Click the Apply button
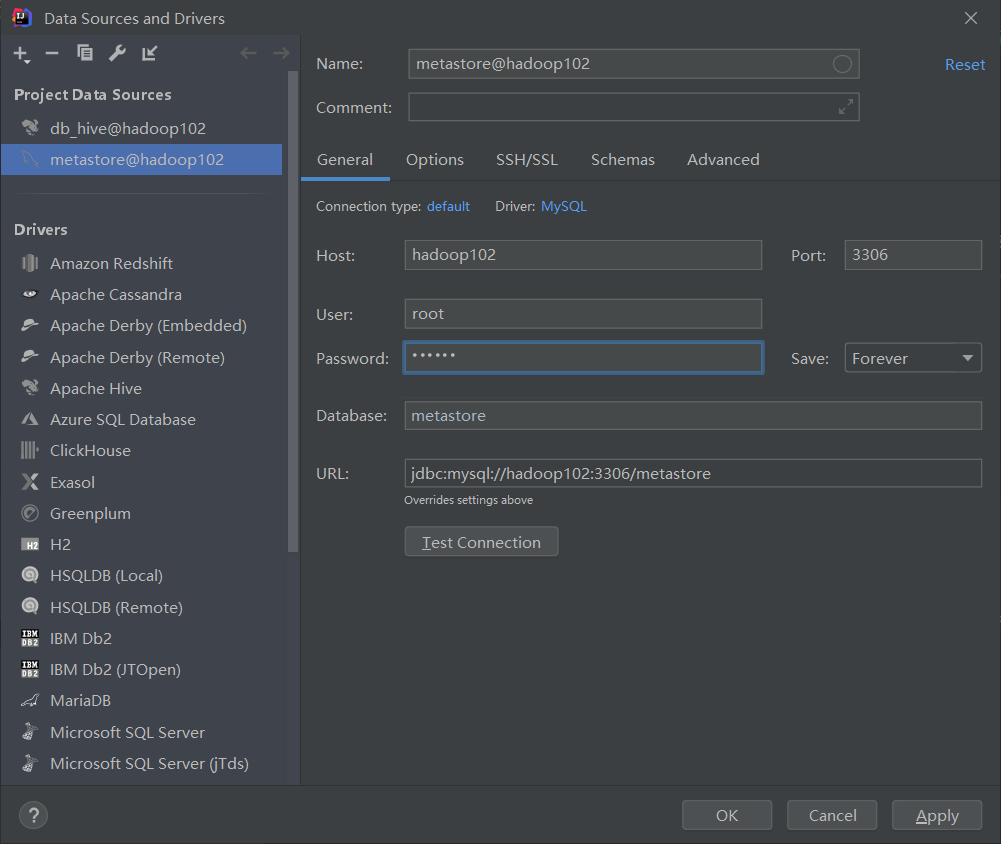This screenshot has width=1001, height=844. 937,815
